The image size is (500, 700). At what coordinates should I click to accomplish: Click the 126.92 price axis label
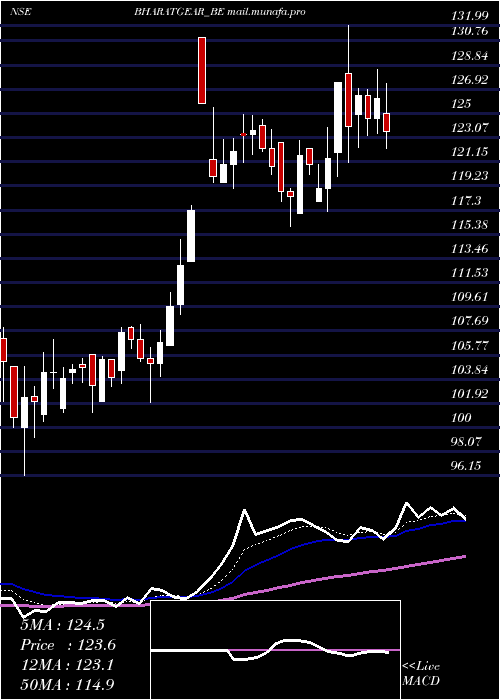(468, 80)
